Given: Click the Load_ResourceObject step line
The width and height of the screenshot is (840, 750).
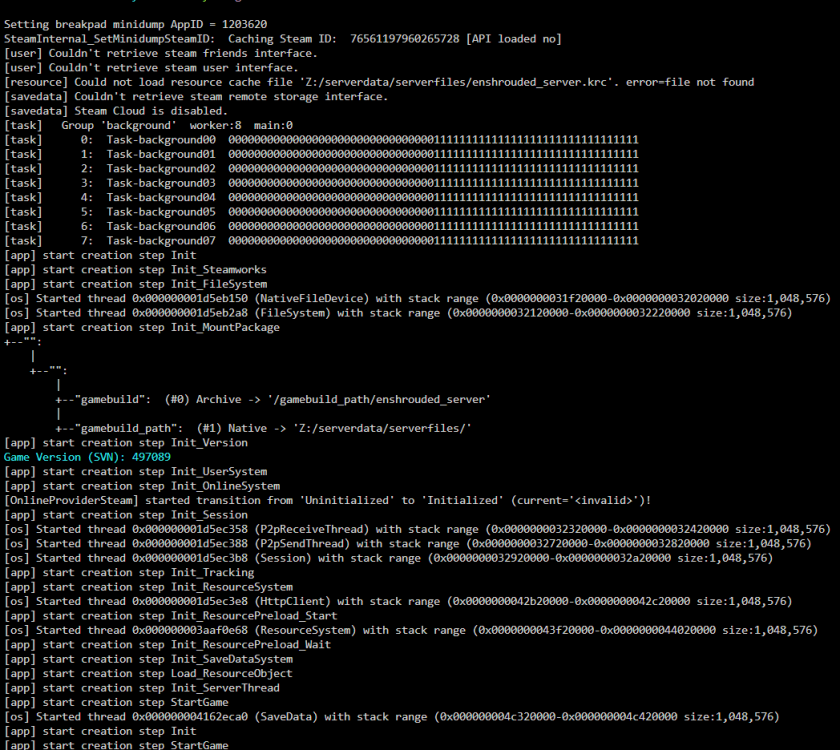Looking at the screenshot, I should click(148, 673).
